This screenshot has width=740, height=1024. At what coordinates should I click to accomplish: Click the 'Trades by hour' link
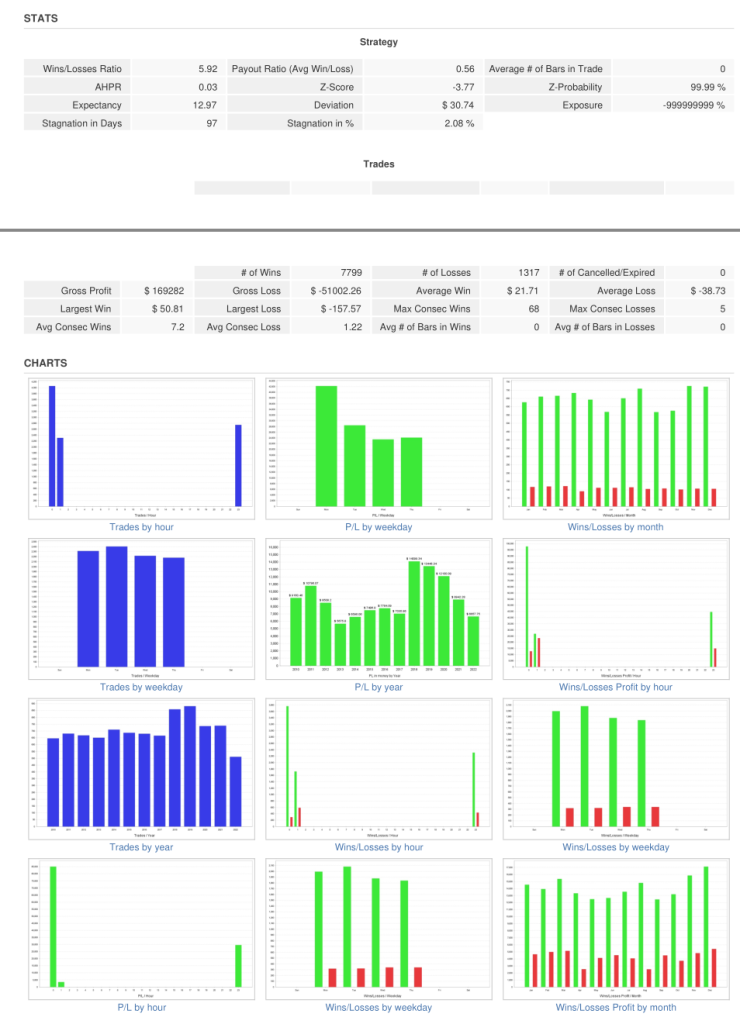(142, 527)
